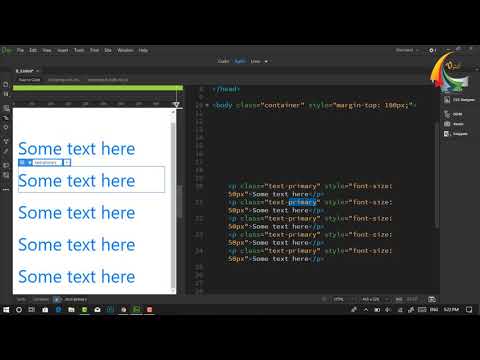Open the Live view dropdown arrow
Viewport: 480px width, 360px height.
coord(266,62)
